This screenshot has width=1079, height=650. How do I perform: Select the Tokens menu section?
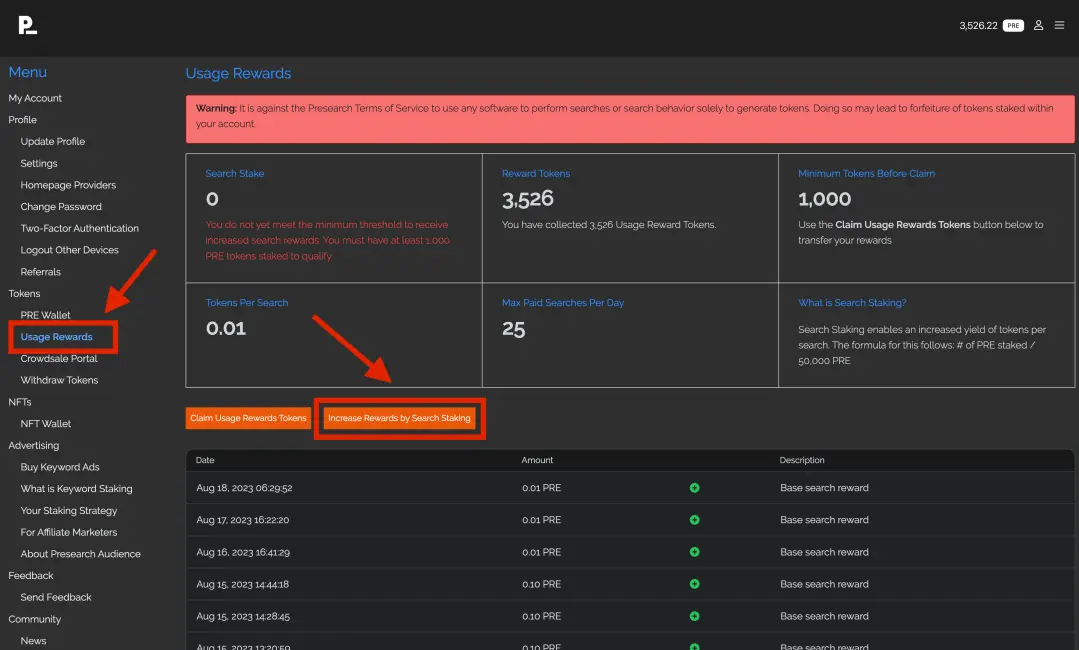[x=24, y=294]
